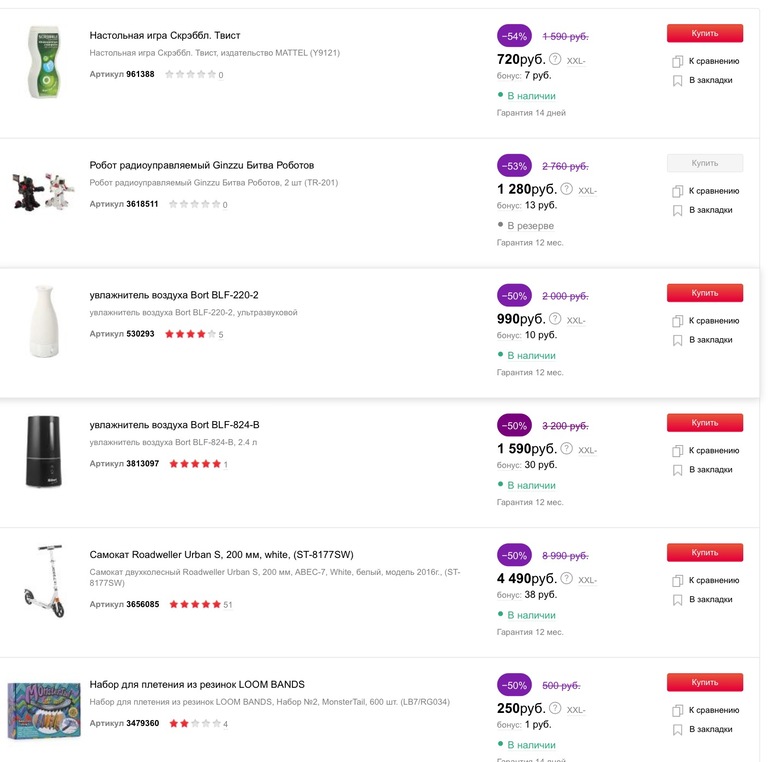The image size is (770, 762).
Task: Click the star rating of Bort BLF-220-2
Action: point(190,334)
